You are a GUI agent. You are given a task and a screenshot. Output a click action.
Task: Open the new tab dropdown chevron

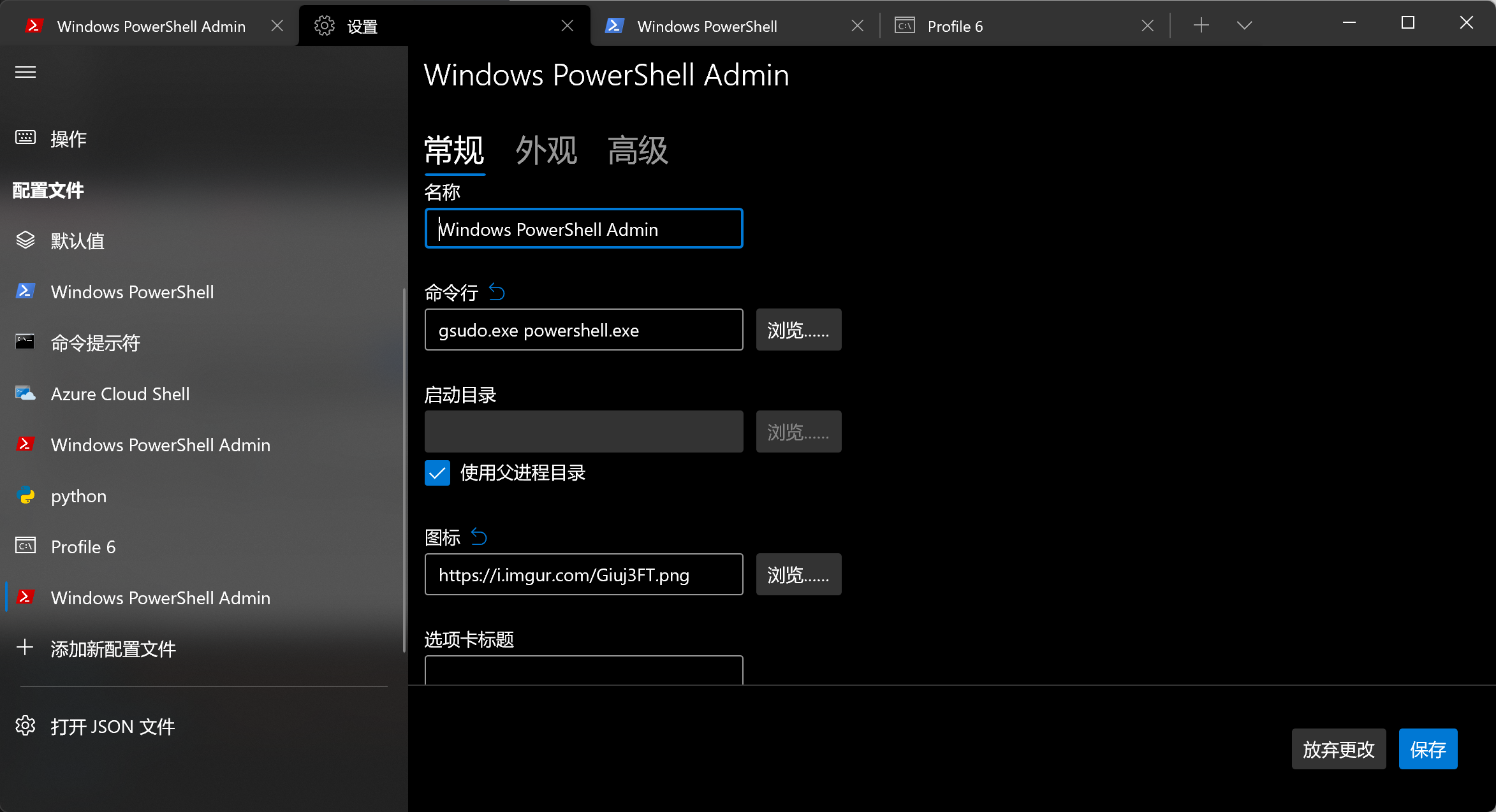tap(1244, 25)
